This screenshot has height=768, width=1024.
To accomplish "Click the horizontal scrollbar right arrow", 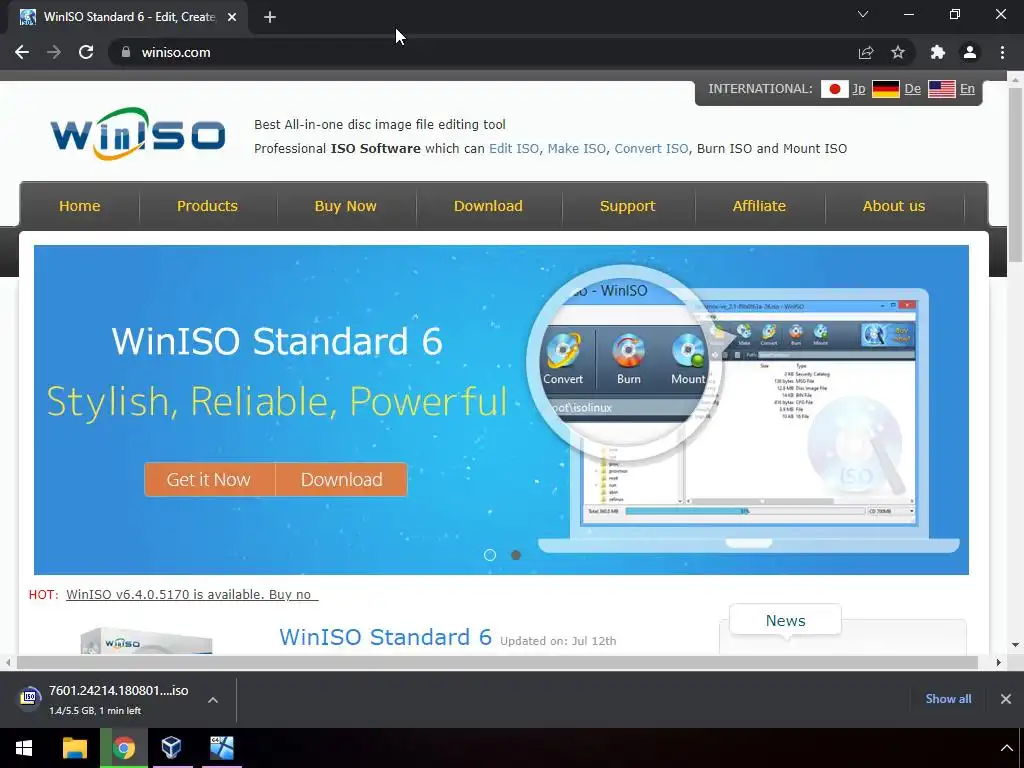I will 999,662.
